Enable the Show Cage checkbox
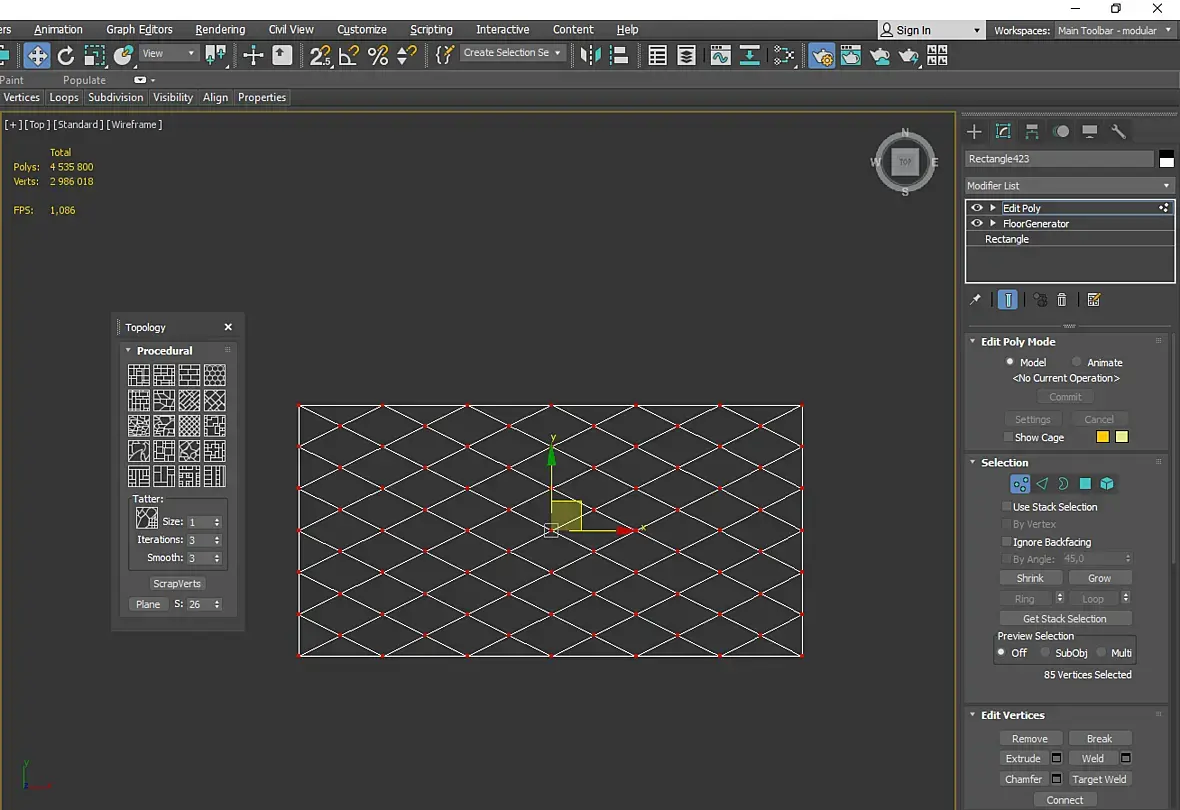 click(1008, 437)
